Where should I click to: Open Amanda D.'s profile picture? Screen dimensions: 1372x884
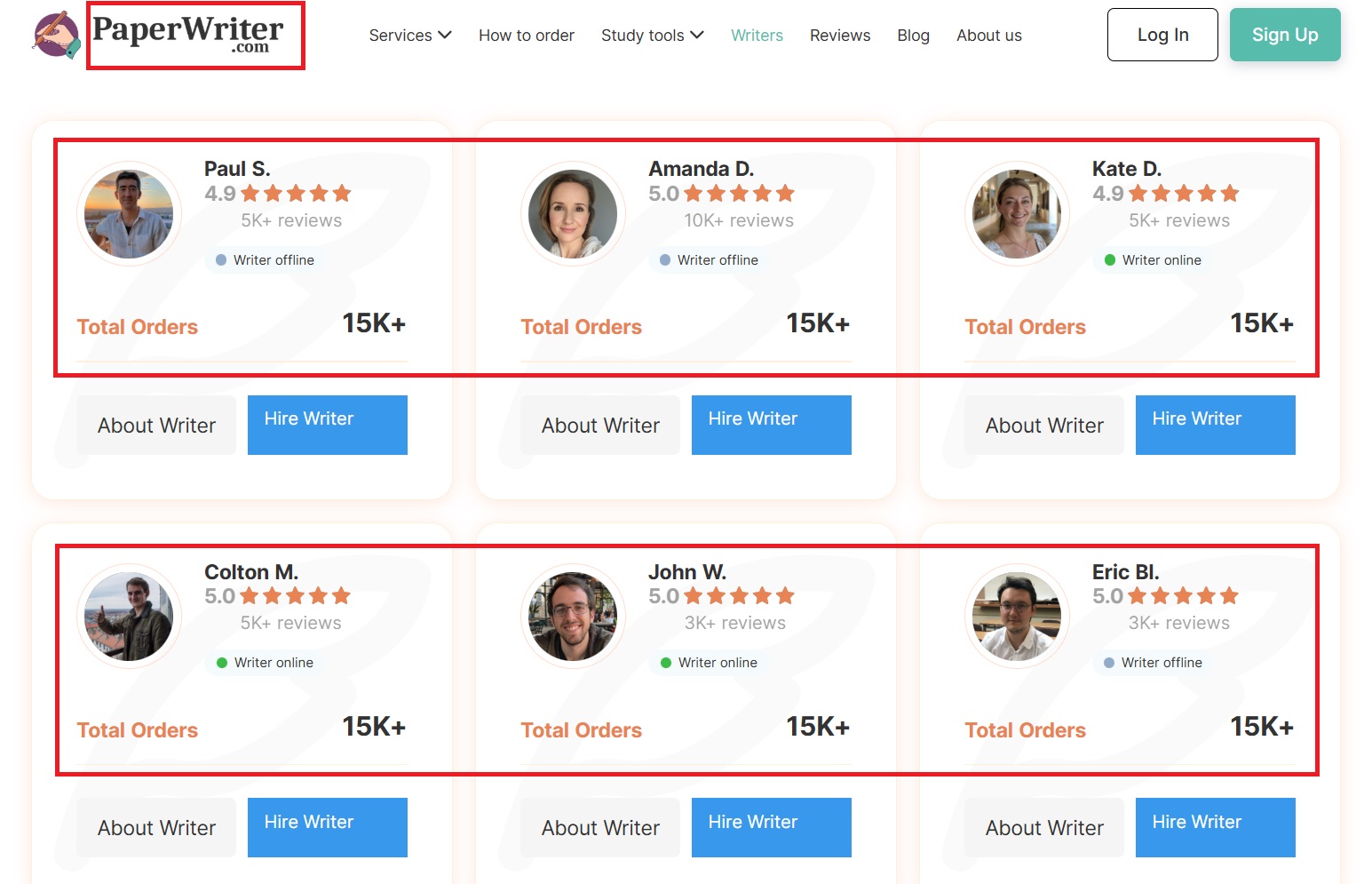[573, 214]
